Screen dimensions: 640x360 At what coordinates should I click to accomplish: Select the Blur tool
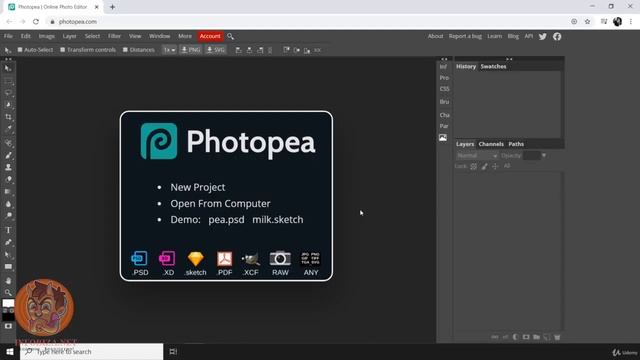pos(8,204)
